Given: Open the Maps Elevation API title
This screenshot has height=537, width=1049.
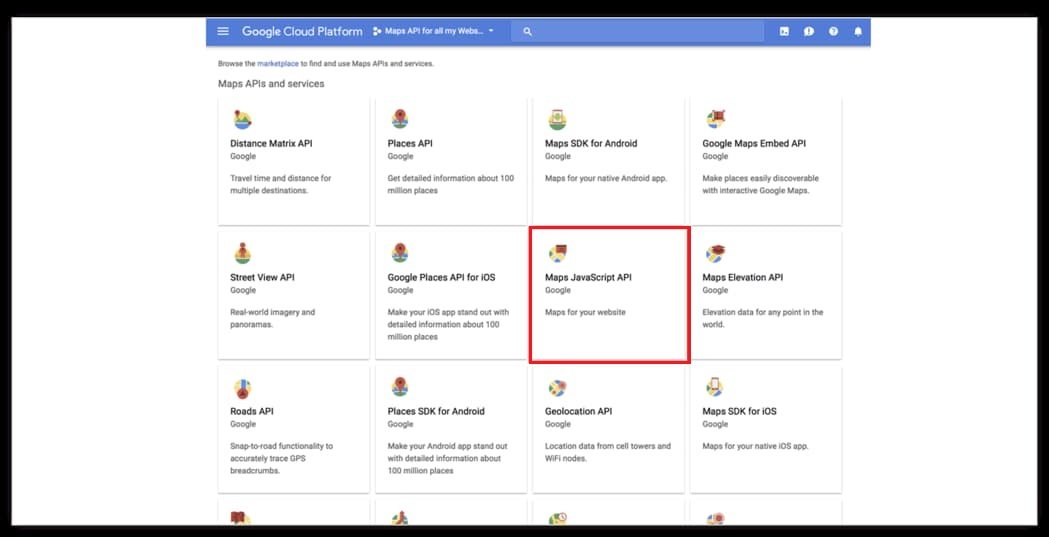Looking at the screenshot, I should point(743,278).
